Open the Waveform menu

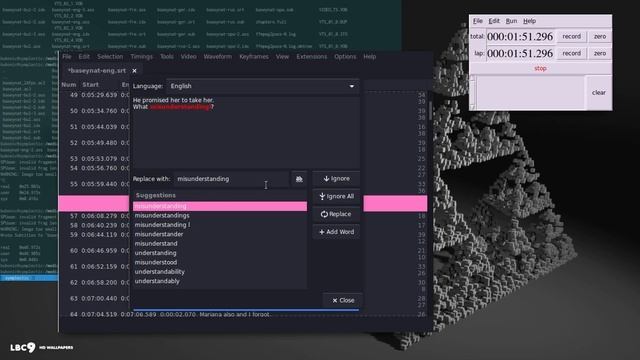tap(218, 57)
